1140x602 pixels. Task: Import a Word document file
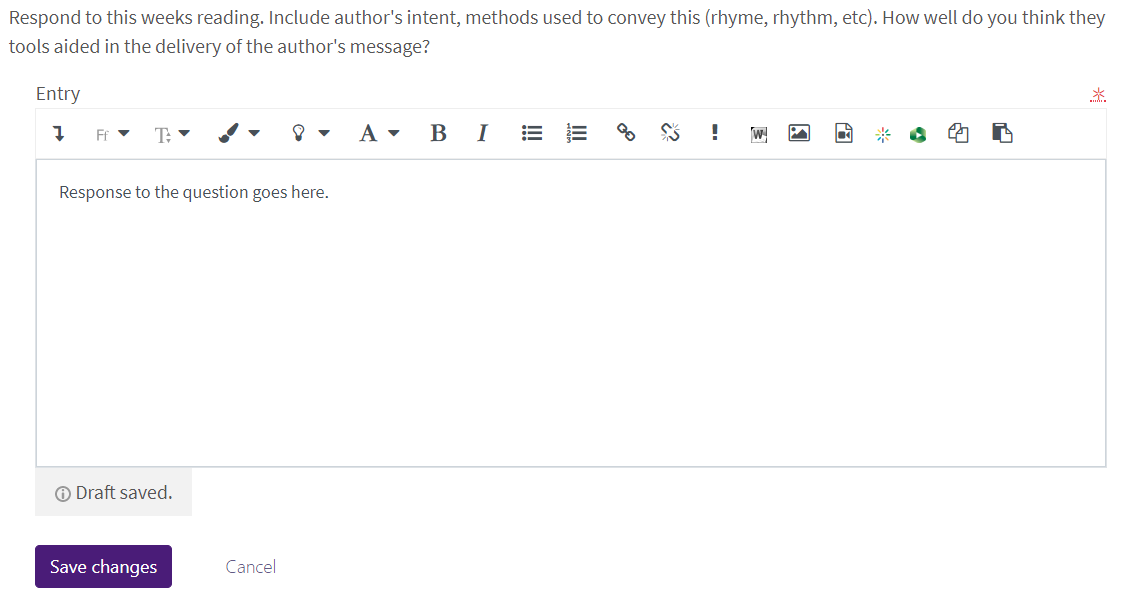(x=758, y=132)
